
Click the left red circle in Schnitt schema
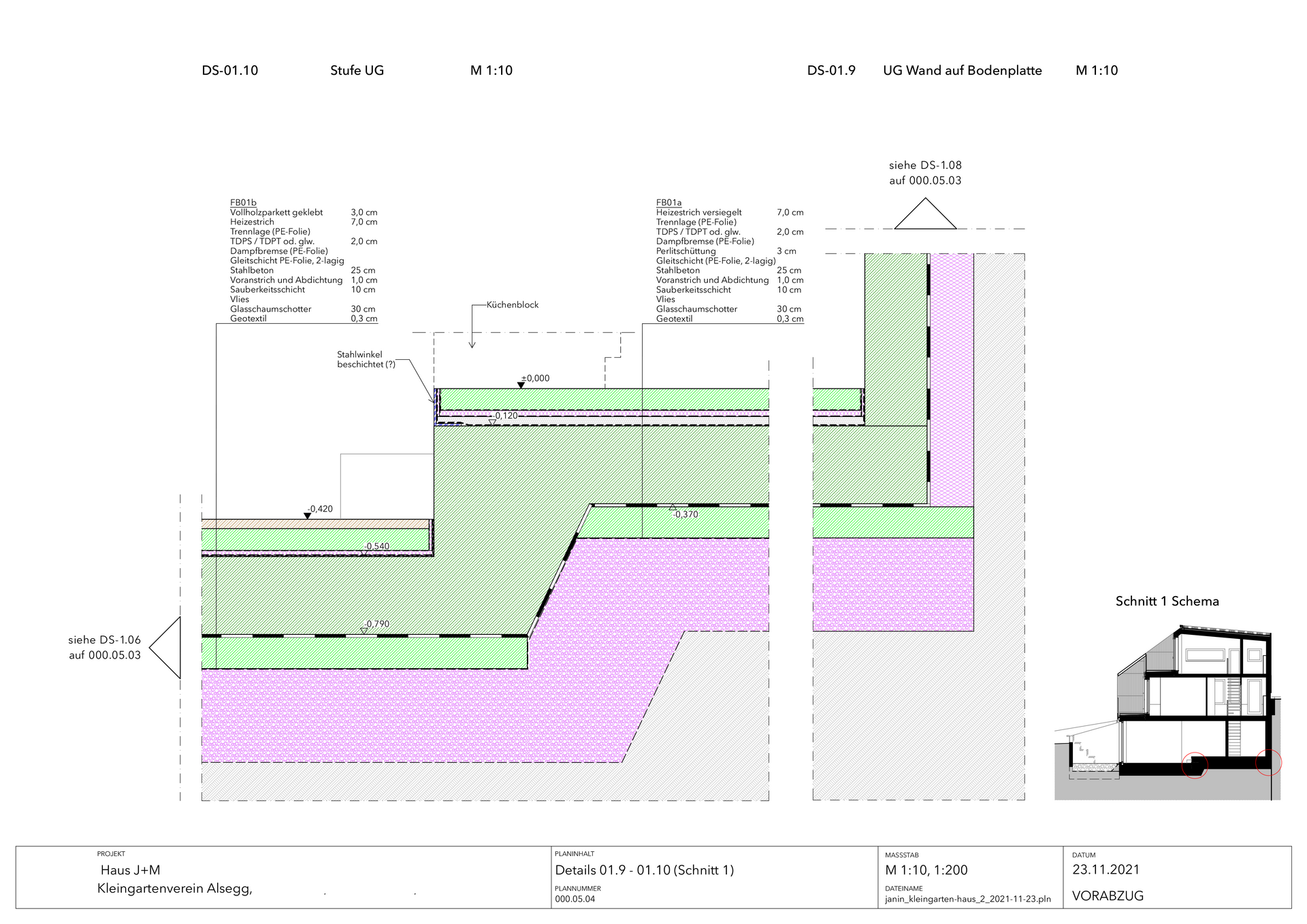[1195, 765]
